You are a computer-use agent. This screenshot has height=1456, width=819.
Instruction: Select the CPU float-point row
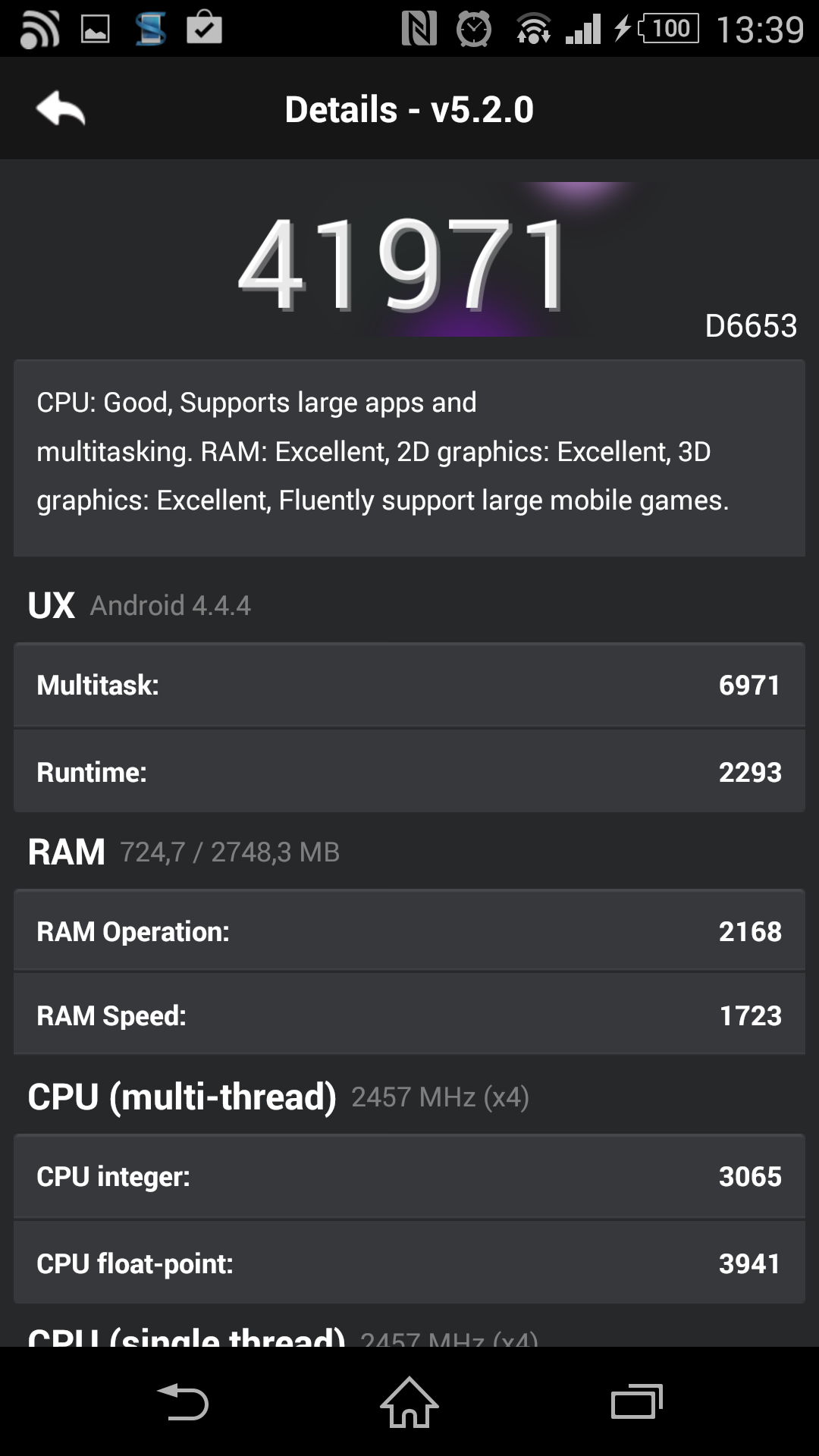[x=409, y=1263]
